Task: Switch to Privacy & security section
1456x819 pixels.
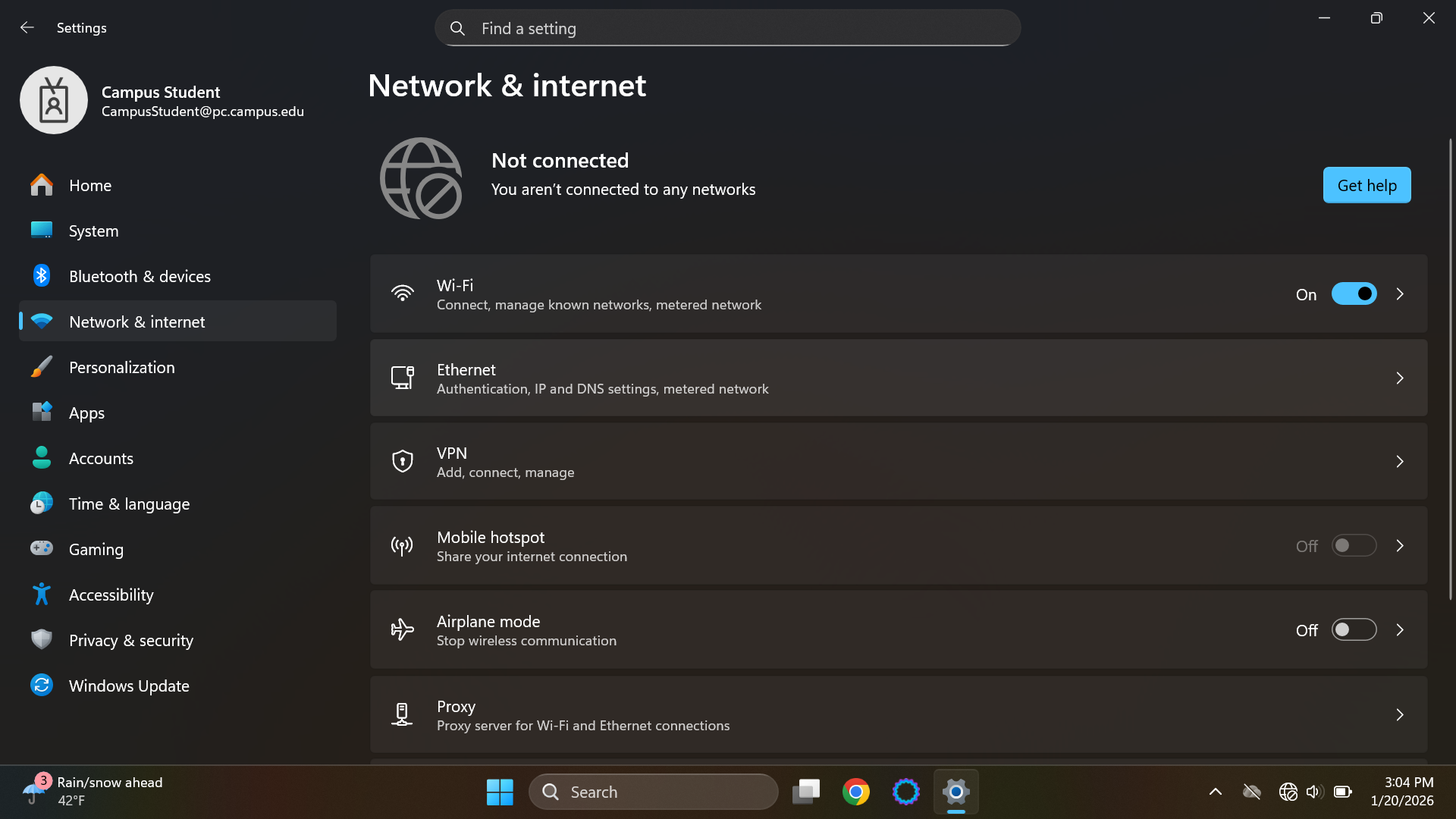Action: [x=130, y=640]
